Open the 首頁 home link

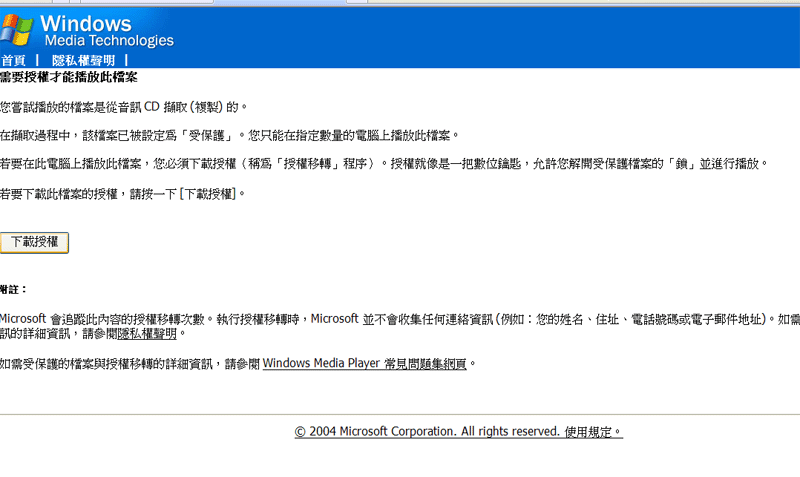pos(13,61)
